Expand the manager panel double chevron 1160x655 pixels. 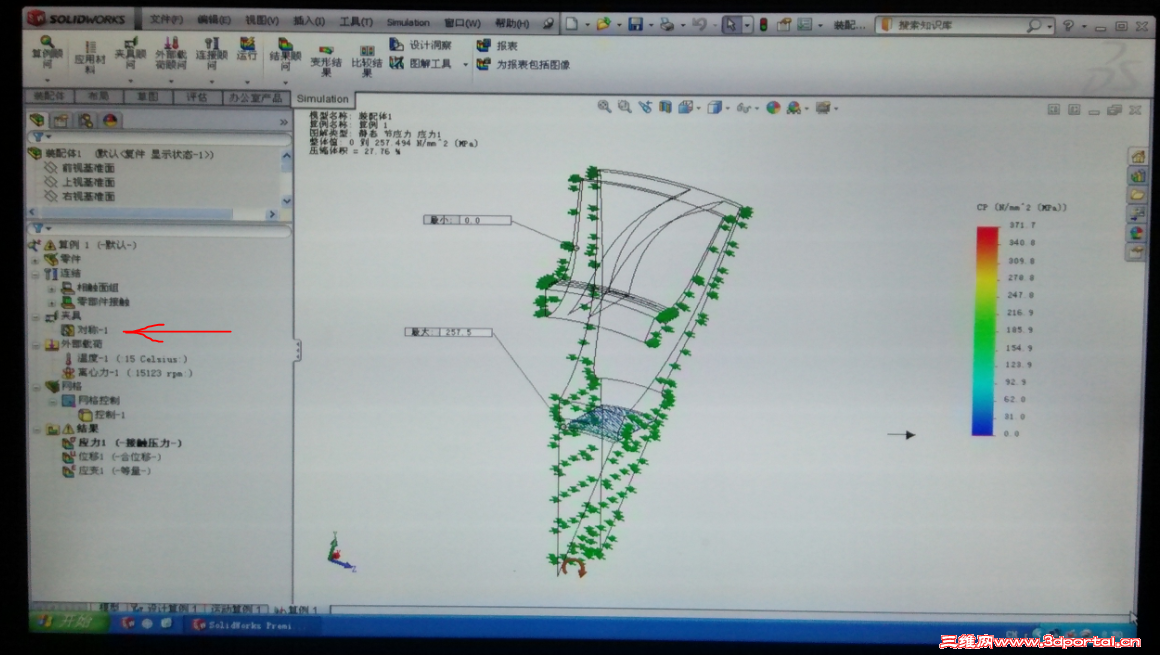click(283, 121)
